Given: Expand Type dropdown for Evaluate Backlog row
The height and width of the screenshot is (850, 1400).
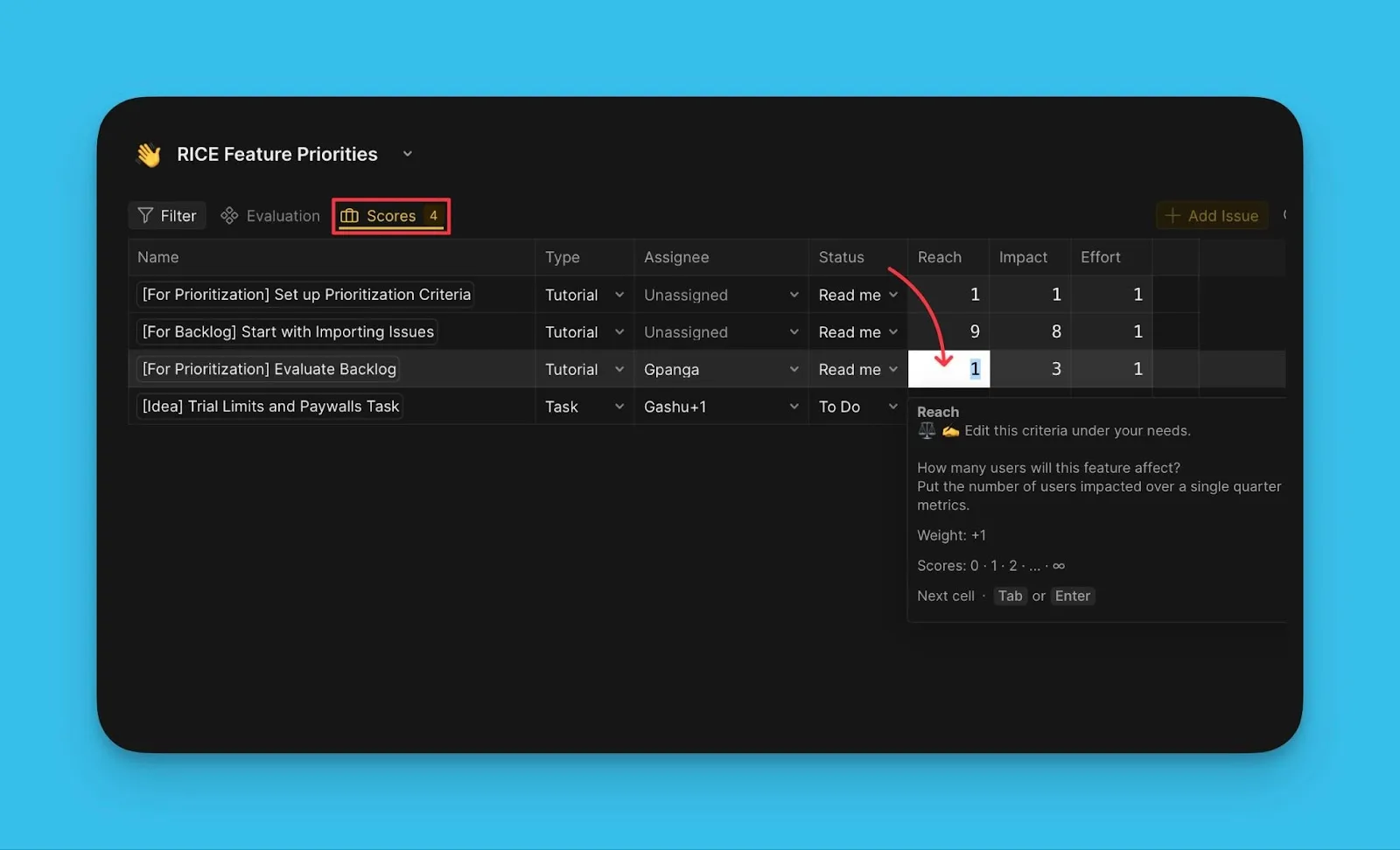Looking at the screenshot, I should click(x=619, y=369).
